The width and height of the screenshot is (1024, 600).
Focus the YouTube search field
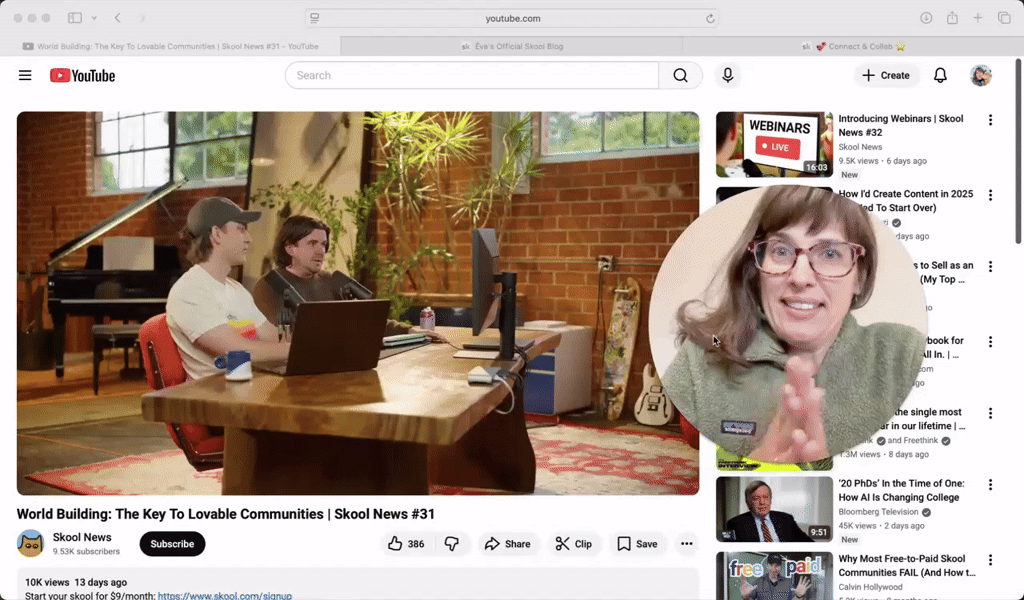[472, 76]
